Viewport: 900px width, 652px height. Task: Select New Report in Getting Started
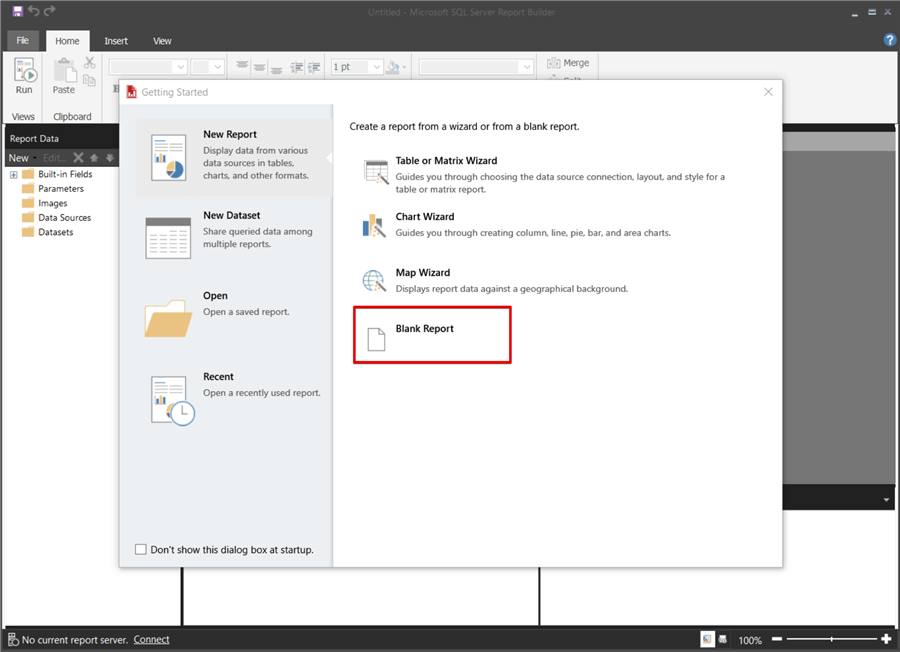click(234, 157)
